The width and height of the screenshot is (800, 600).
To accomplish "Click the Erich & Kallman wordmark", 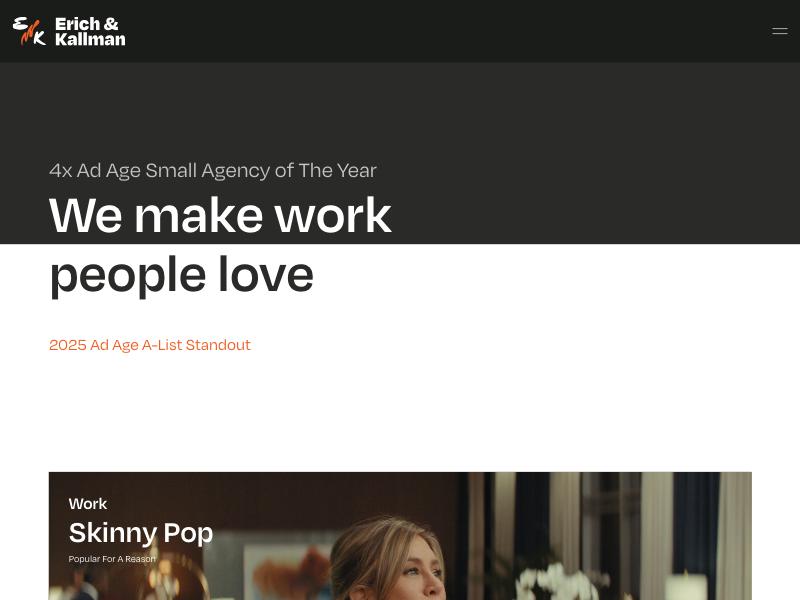I will click(x=90, y=31).
